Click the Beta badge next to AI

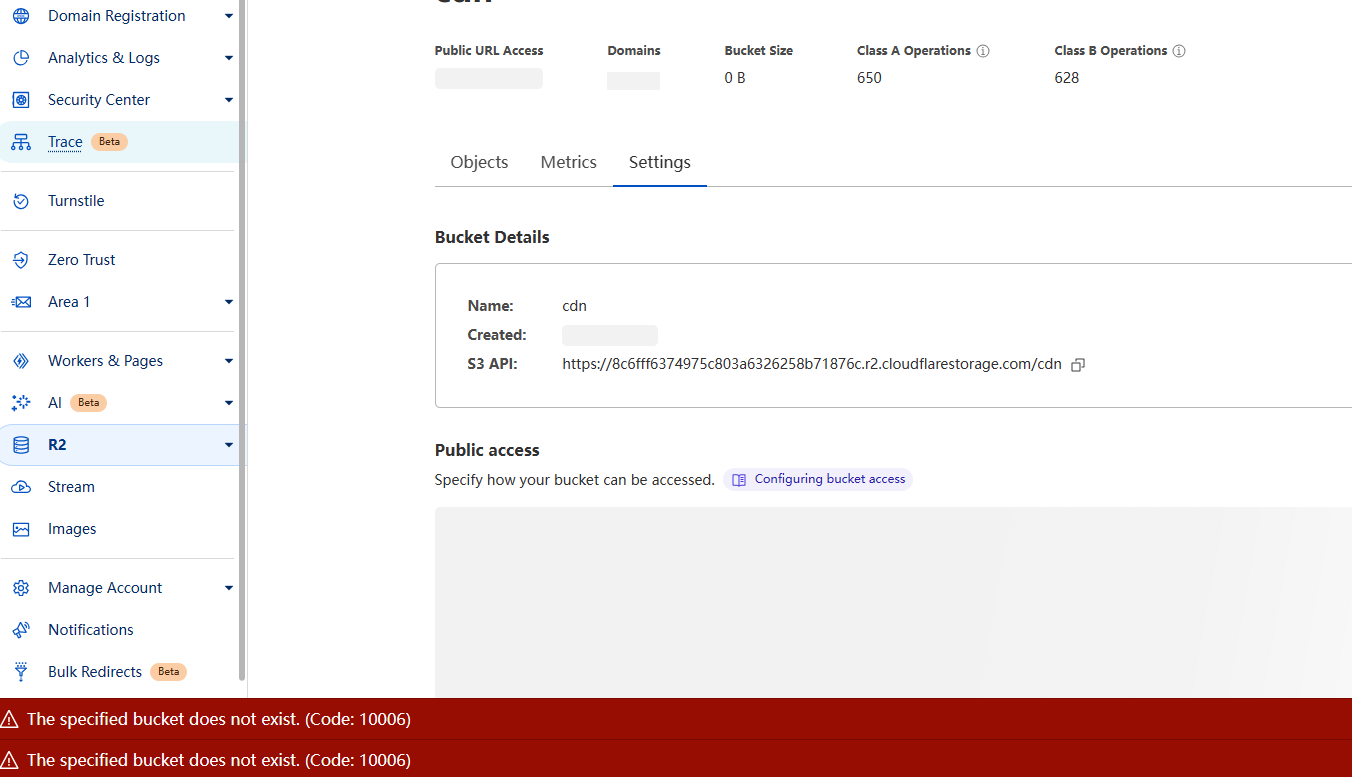88,403
